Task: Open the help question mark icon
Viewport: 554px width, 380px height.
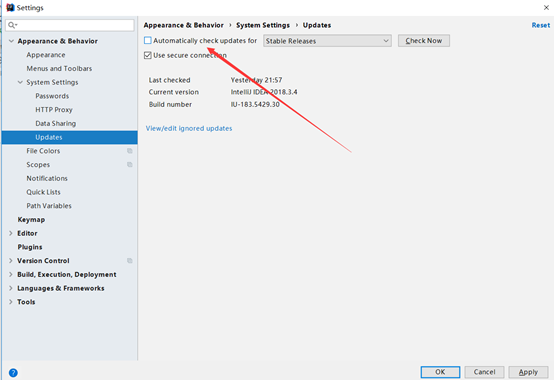Action: click(13, 373)
